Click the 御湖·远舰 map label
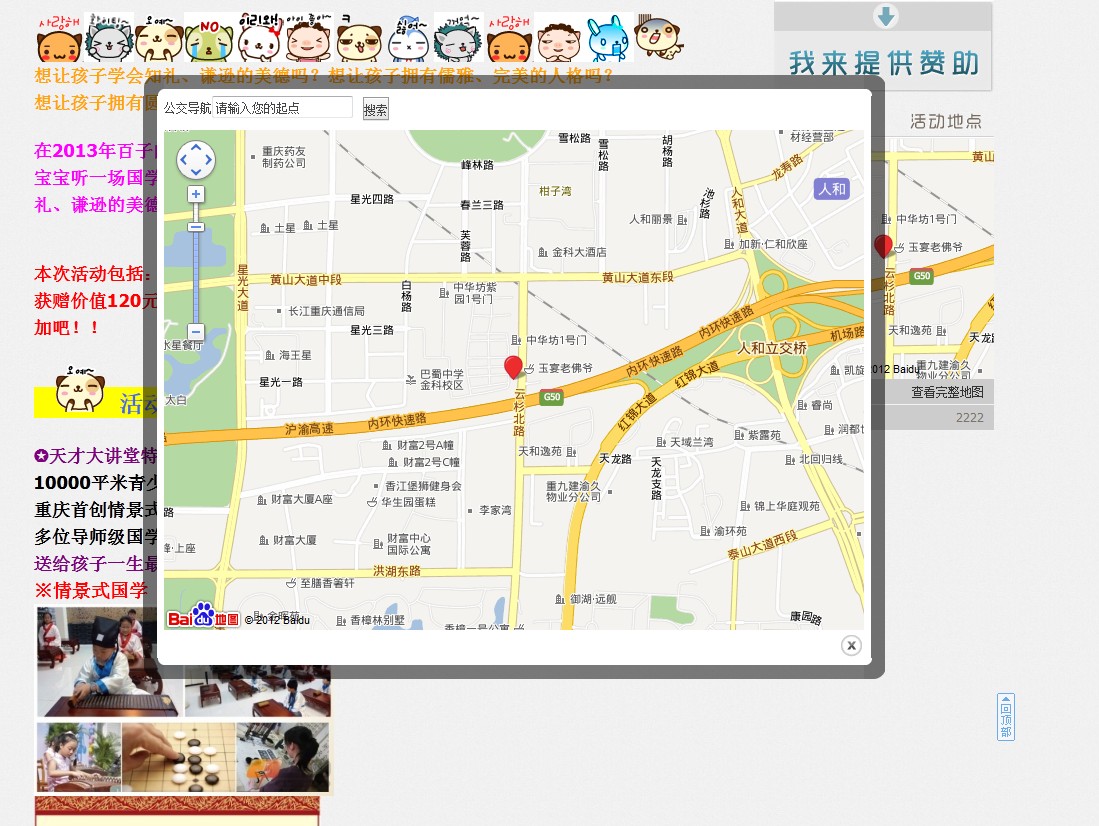This screenshot has width=1099, height=826. coord(594,599)
